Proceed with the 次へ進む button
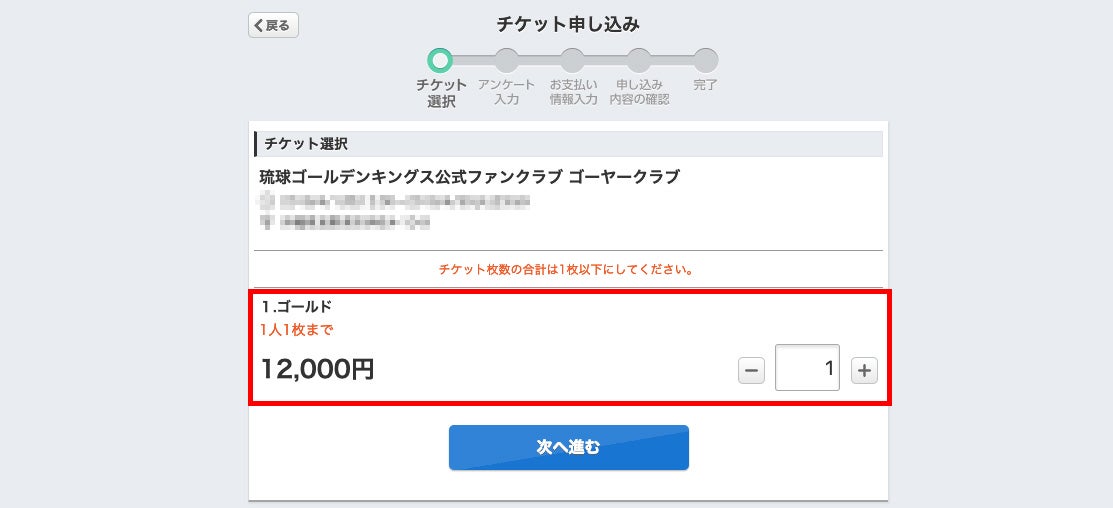 point(569,448)
